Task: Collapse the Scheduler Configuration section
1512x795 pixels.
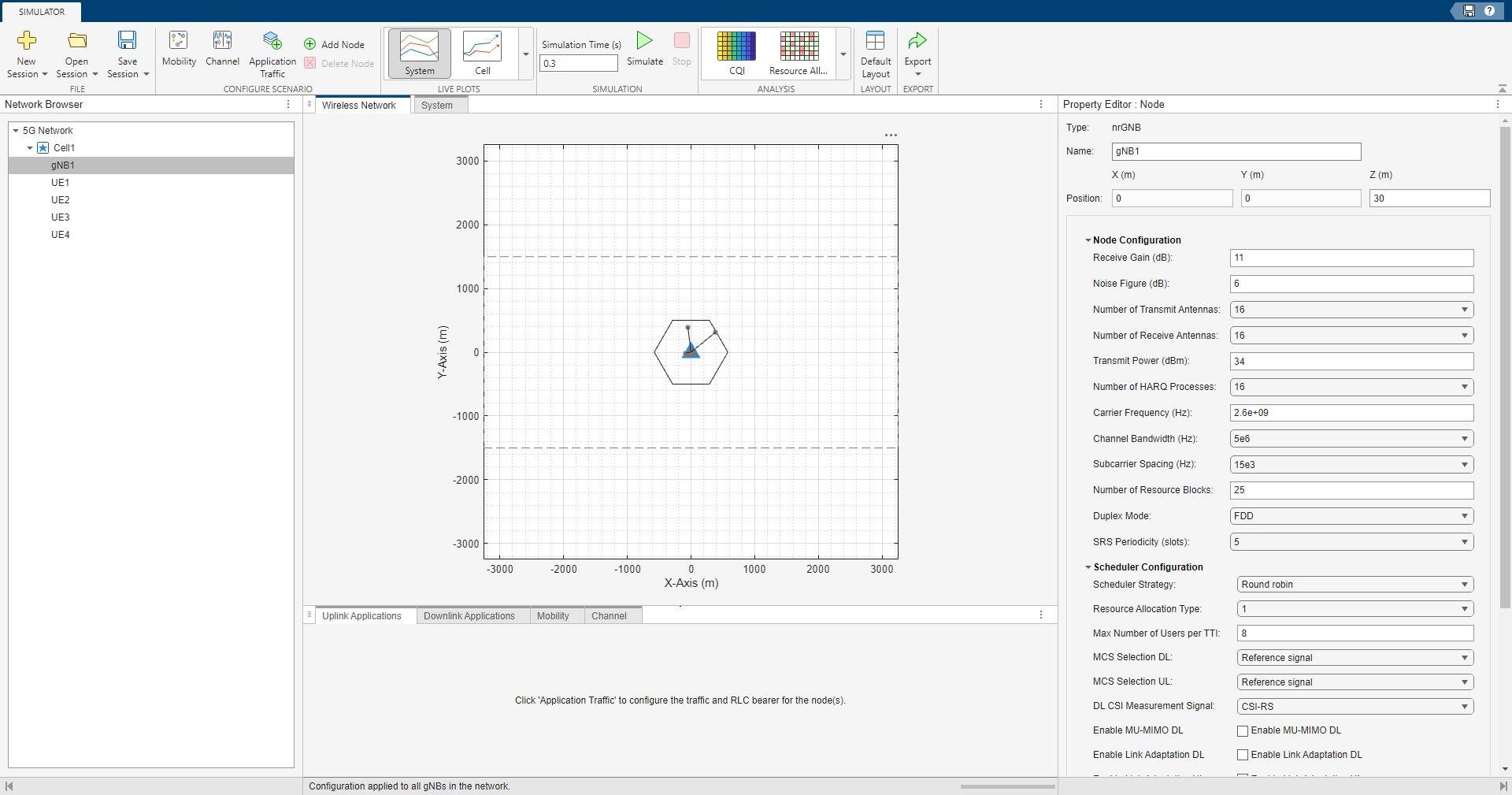Action: 1088,567
